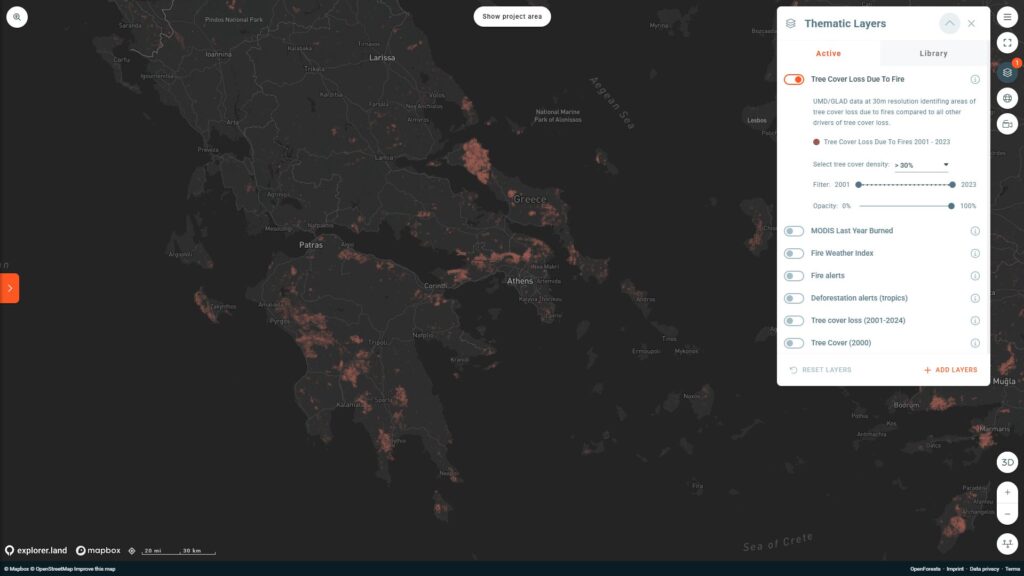Click the layer description text starting UMD/GLAD
Screen dimensions: 1024x576
894,112
